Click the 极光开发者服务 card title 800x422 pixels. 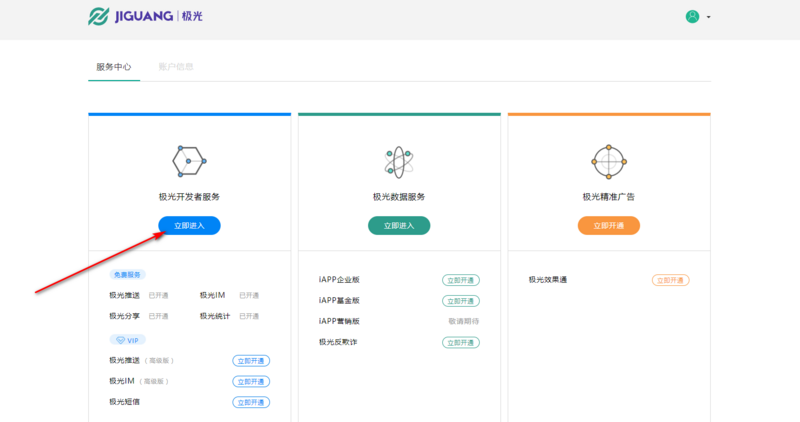tap(189, 197)
